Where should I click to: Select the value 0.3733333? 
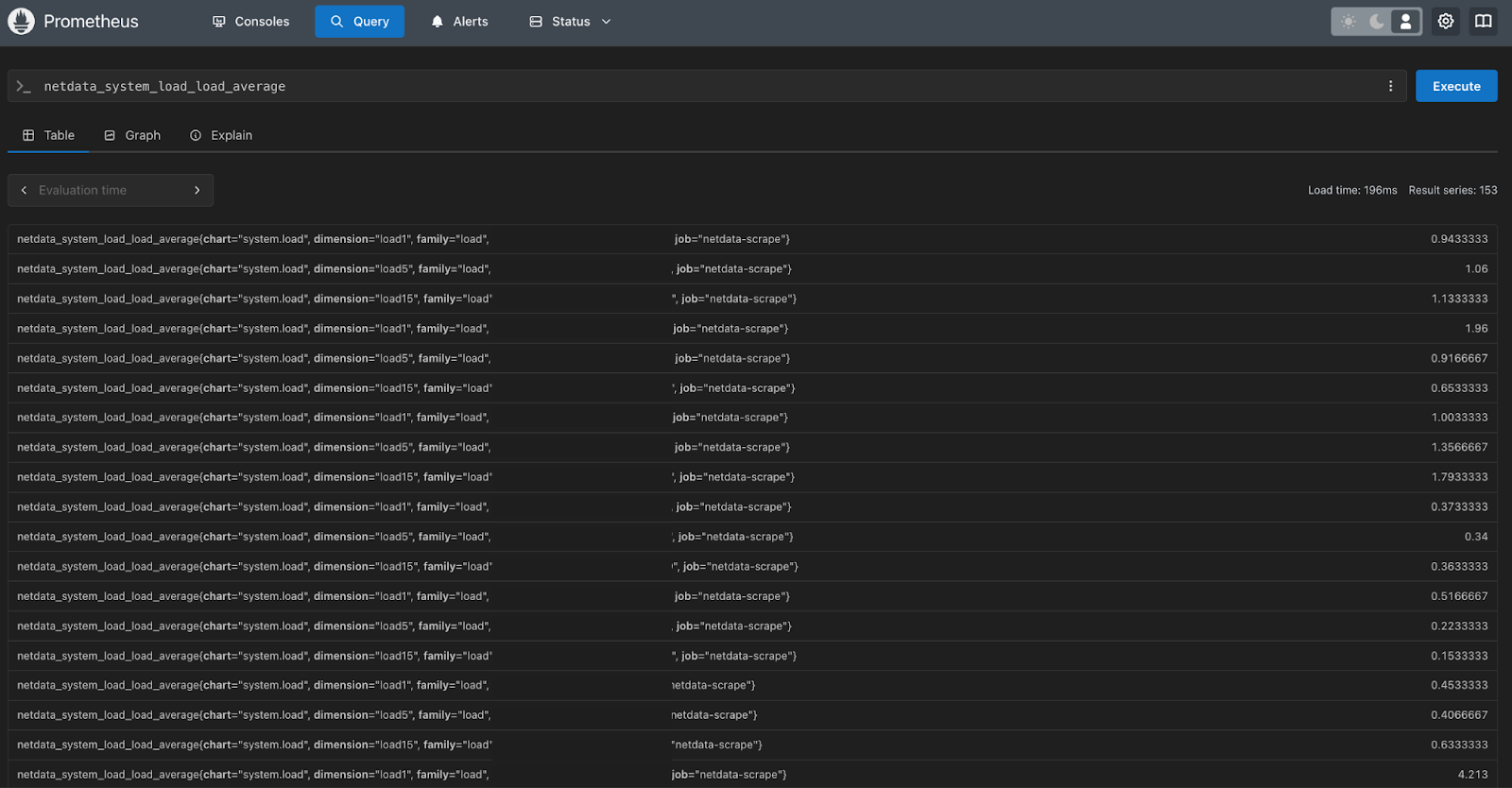pyautogui.click(x=1459, y=507)
